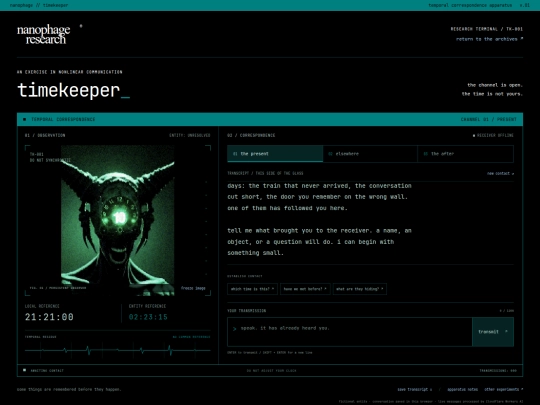Visit other experiments link
The width and height of the screenshot is (540, 405).
point(503,390)
